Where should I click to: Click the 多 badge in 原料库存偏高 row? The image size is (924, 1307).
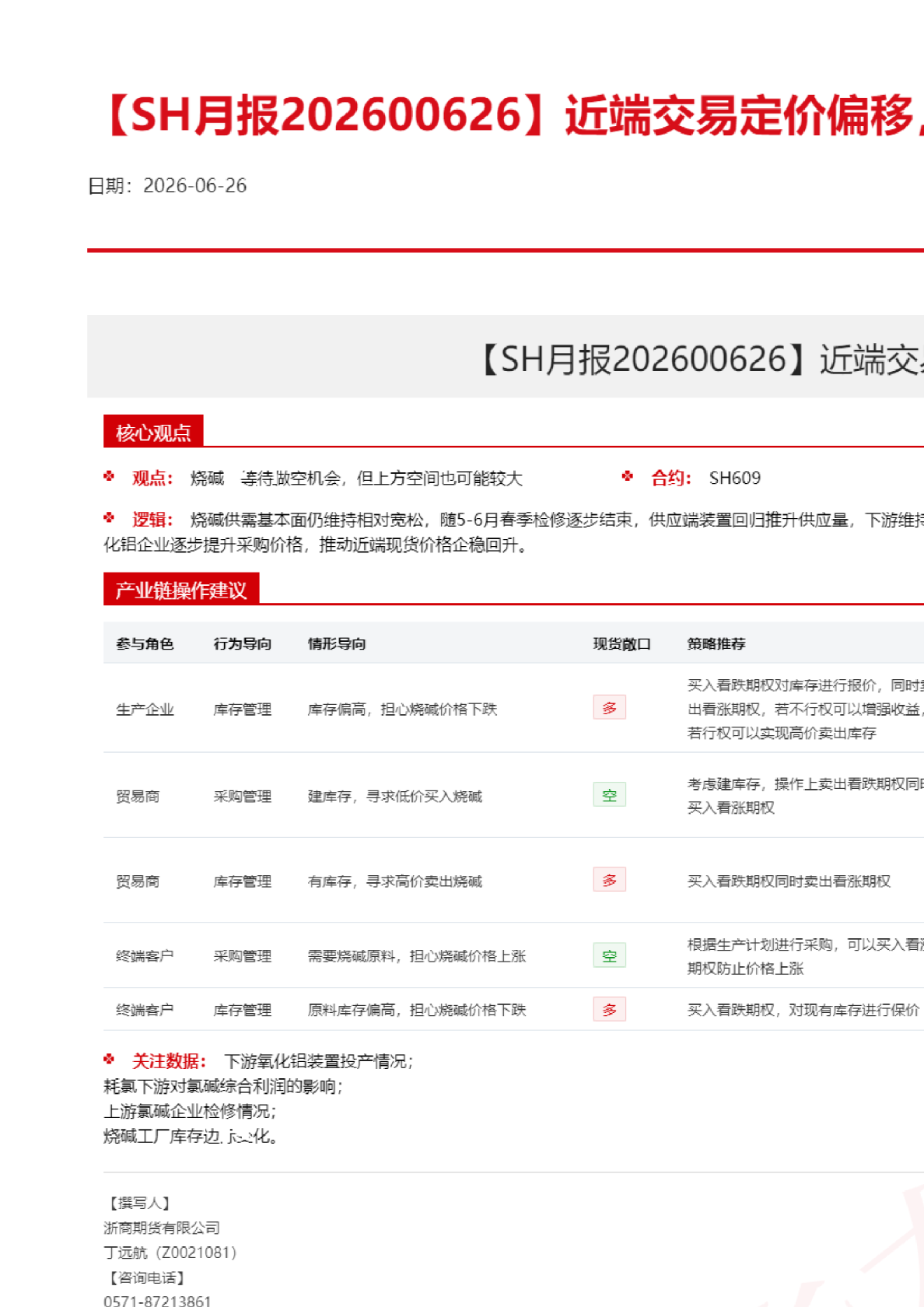tap(610, 1009)
